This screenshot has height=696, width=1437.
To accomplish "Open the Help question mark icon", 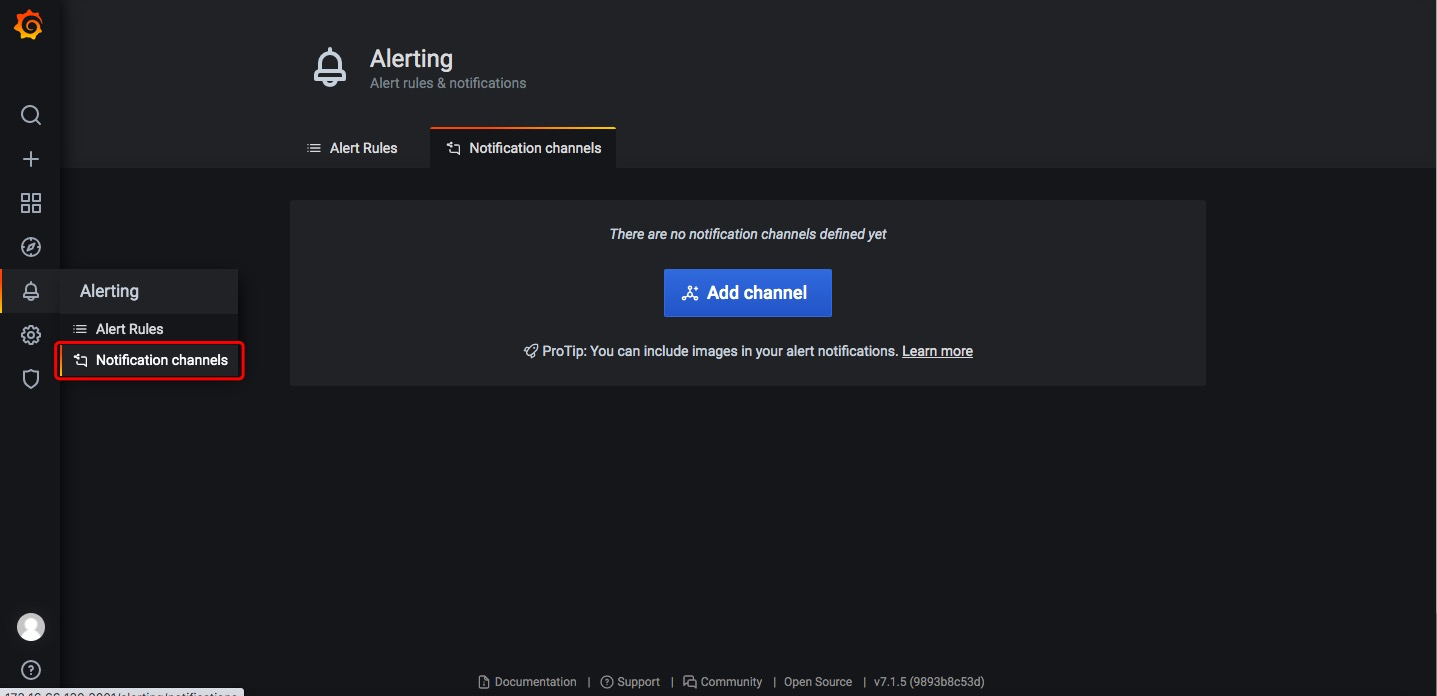I will [31, 670].
